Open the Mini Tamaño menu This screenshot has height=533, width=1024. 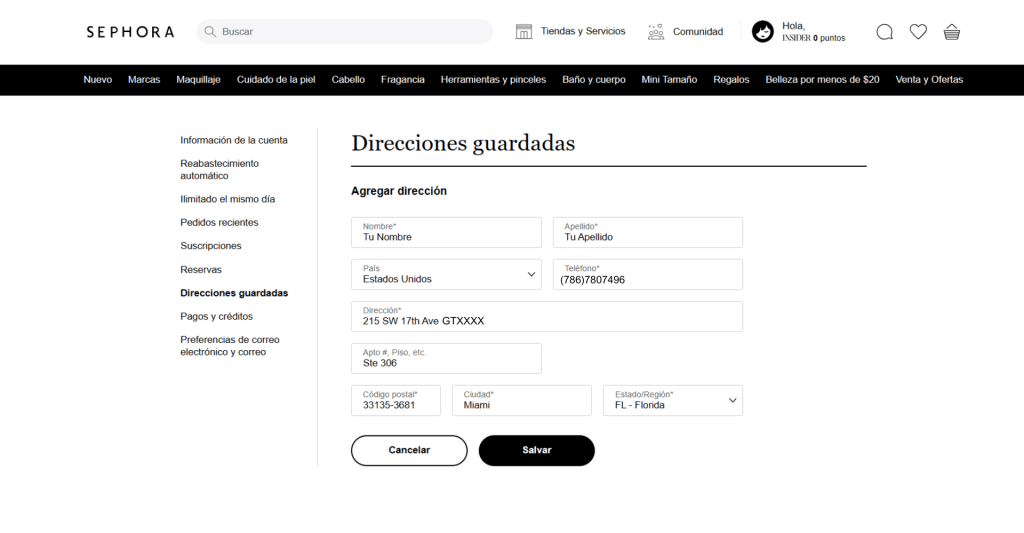pyautogui.click(x=669, y=80)
